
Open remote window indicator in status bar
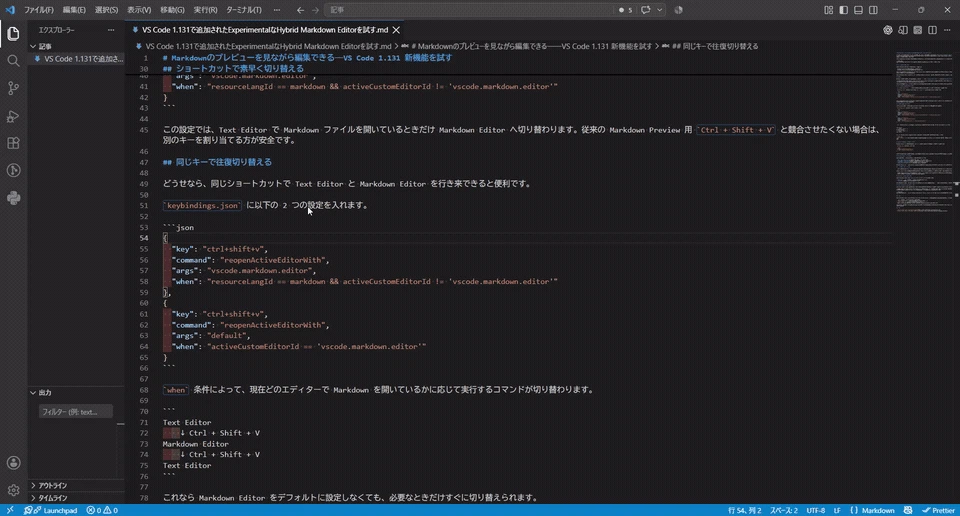coord(10,510)
